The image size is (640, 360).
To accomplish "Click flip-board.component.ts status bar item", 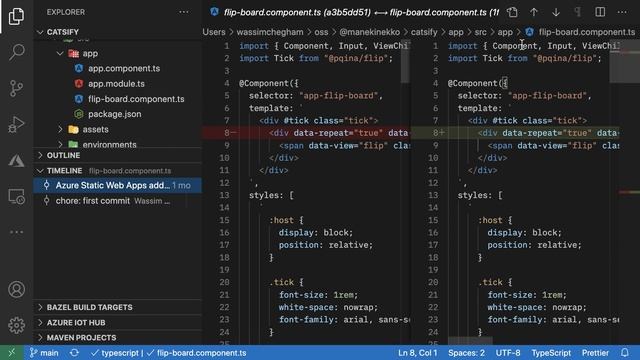I will [x=196, y=353].
